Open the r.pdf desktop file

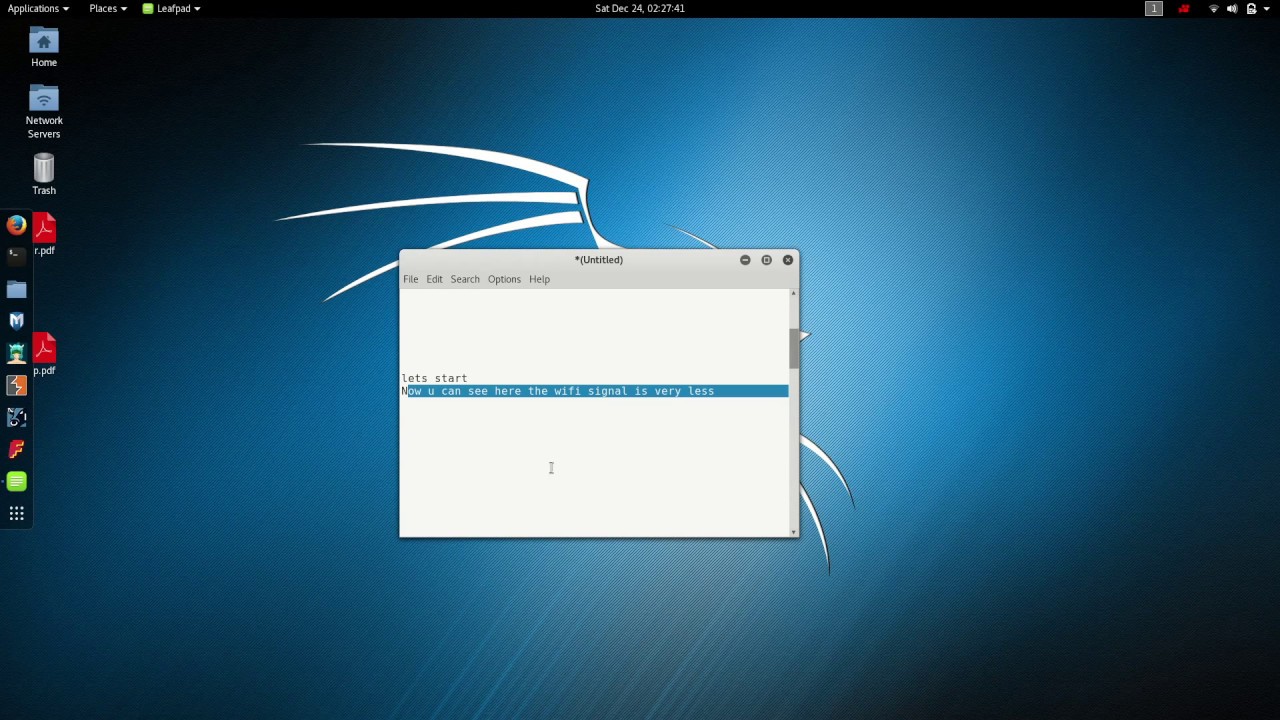pos(44,235)
